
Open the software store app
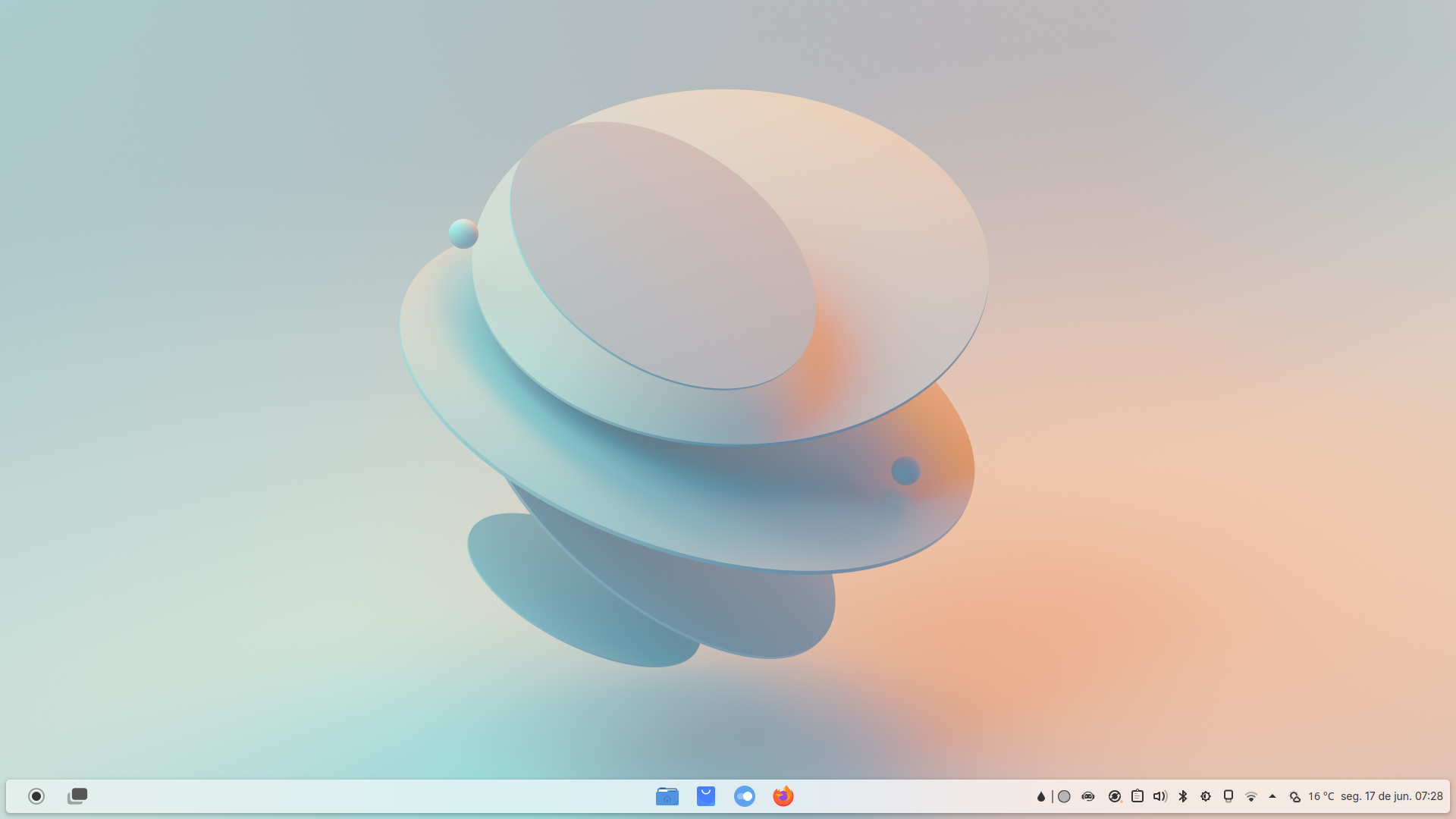click(706, 796)
